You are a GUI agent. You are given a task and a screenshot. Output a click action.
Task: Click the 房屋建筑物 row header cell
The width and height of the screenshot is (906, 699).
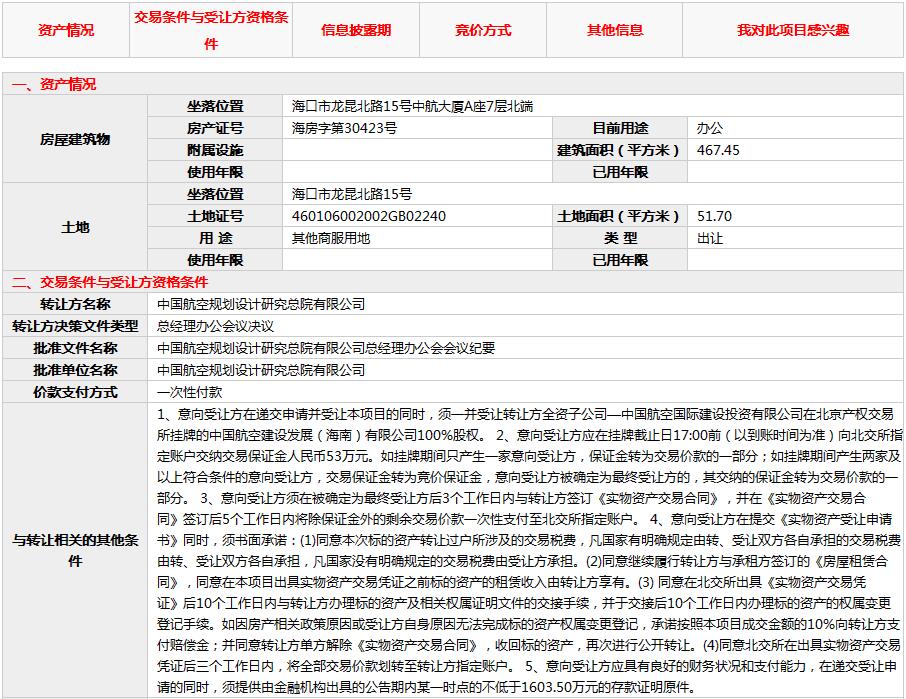tap(75, 139)
